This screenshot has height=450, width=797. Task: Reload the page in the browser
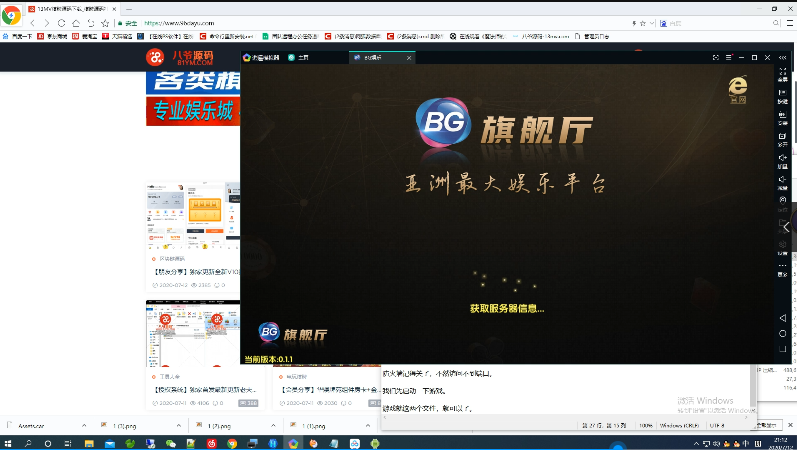pos(62,23)
